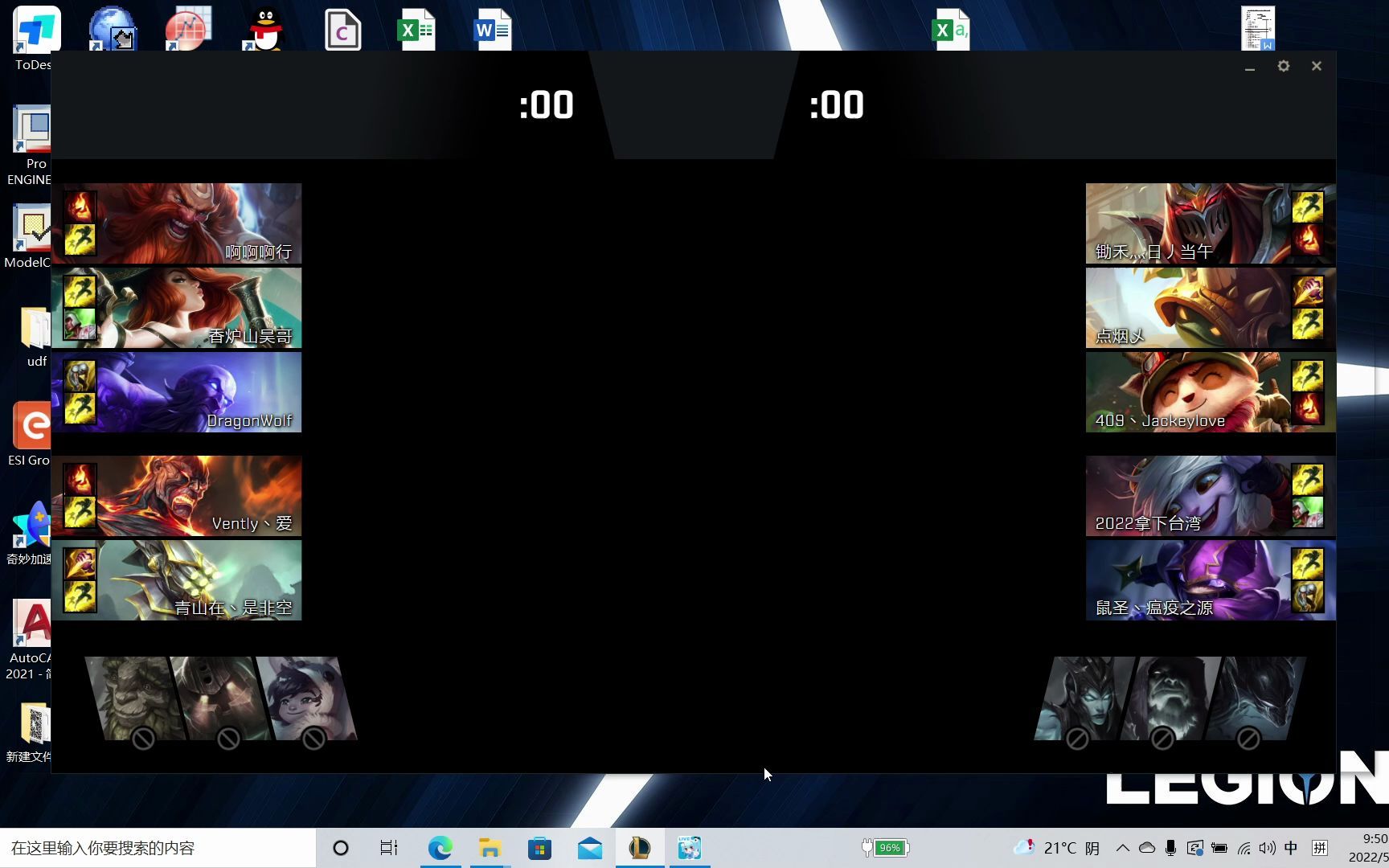Image resolution: width=1389 pixels, height=868 pixels.
Task: Select the Tristana card 2022拿下台湾
Action: (x=1211, y=496)
